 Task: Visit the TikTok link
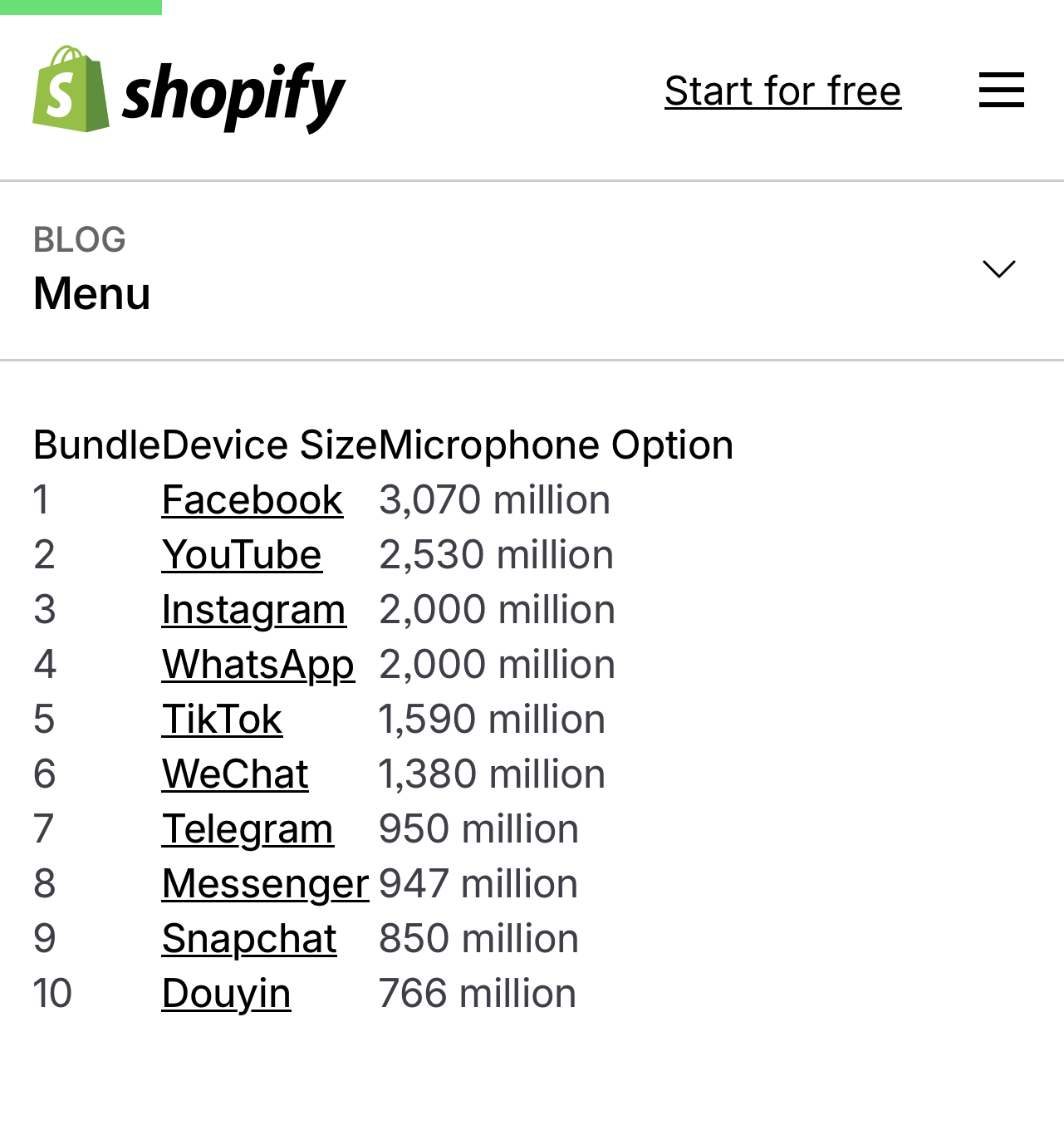pyautogui.click(x=222, y=720)
